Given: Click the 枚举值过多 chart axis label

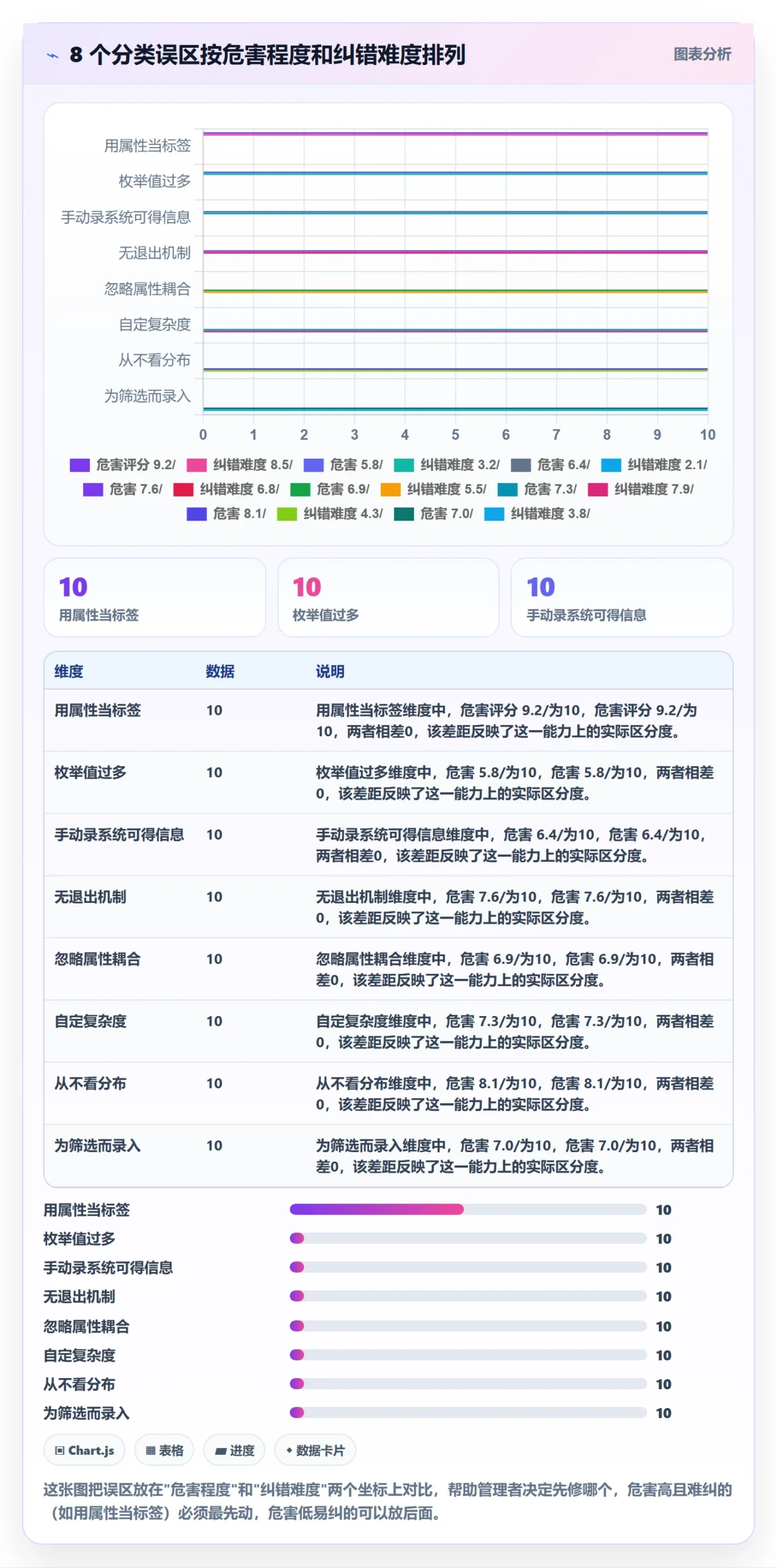Looking at the screenshot, I should click(x=154, y=181).
